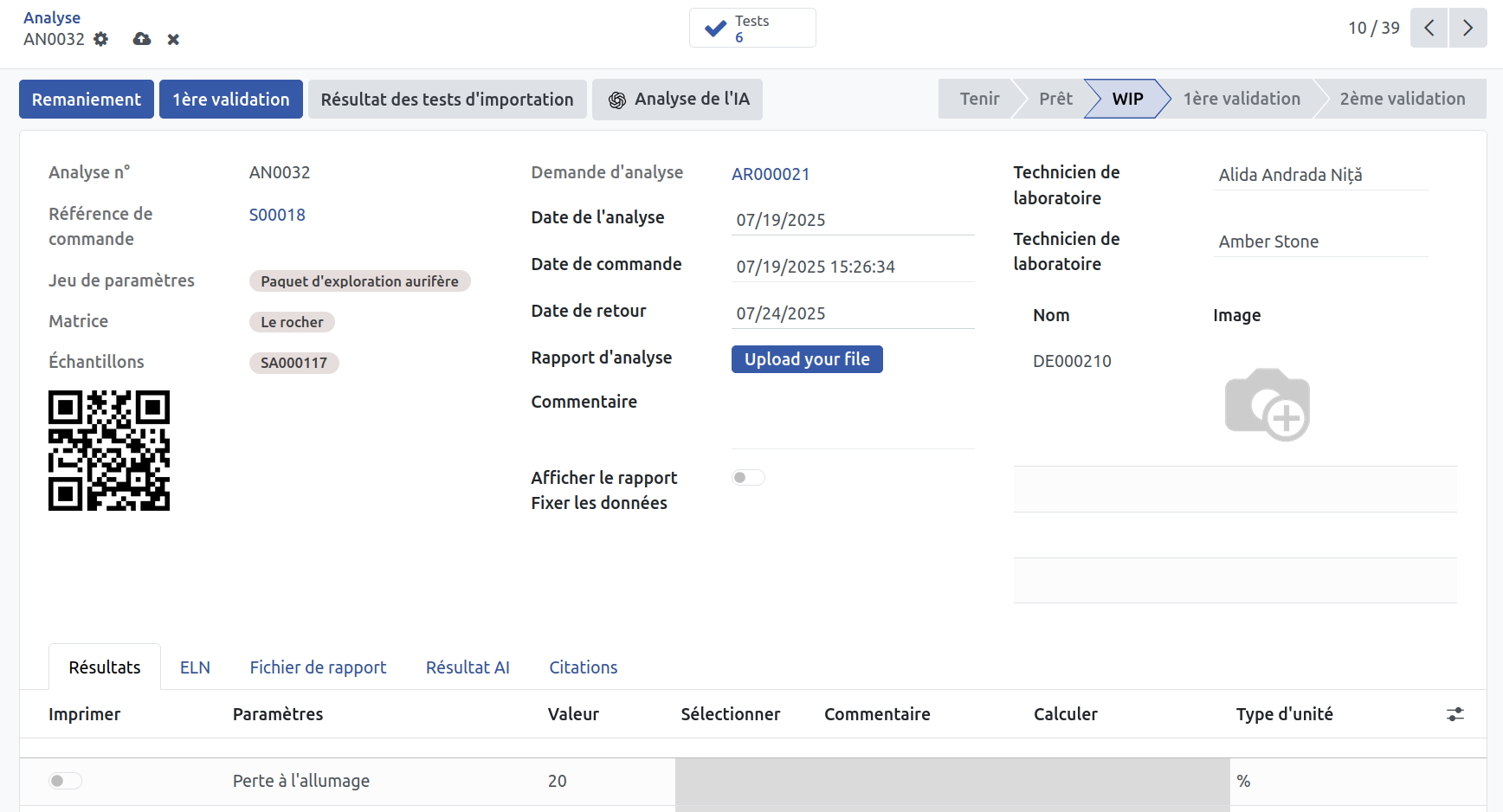Viewport: 1503px width, 812px height.
Task: Switch to the ELN tab
Action: pyautogui.click(x=195, y=667)
